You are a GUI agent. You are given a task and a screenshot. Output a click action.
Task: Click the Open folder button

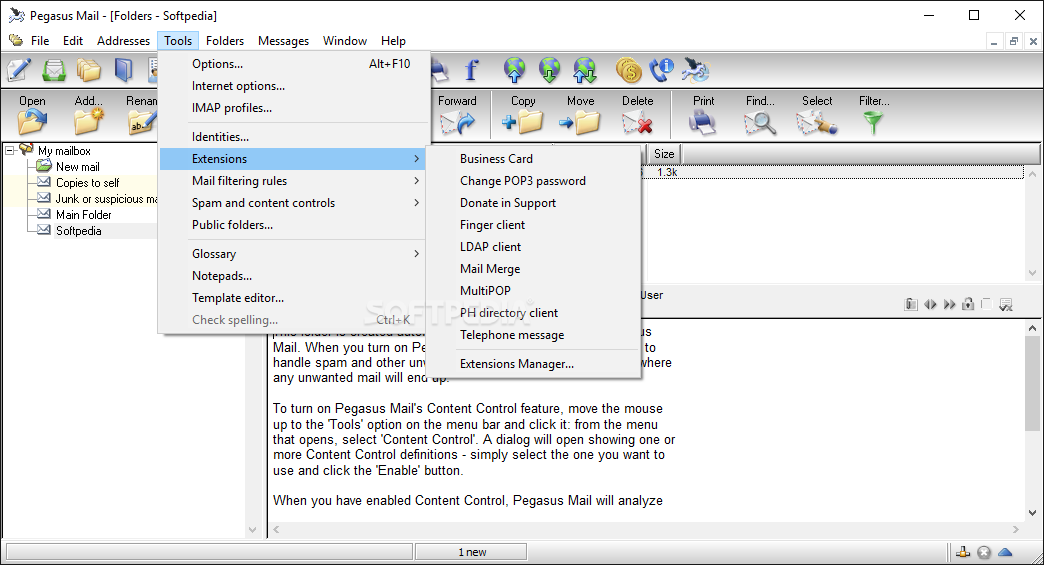coord(32,114)
